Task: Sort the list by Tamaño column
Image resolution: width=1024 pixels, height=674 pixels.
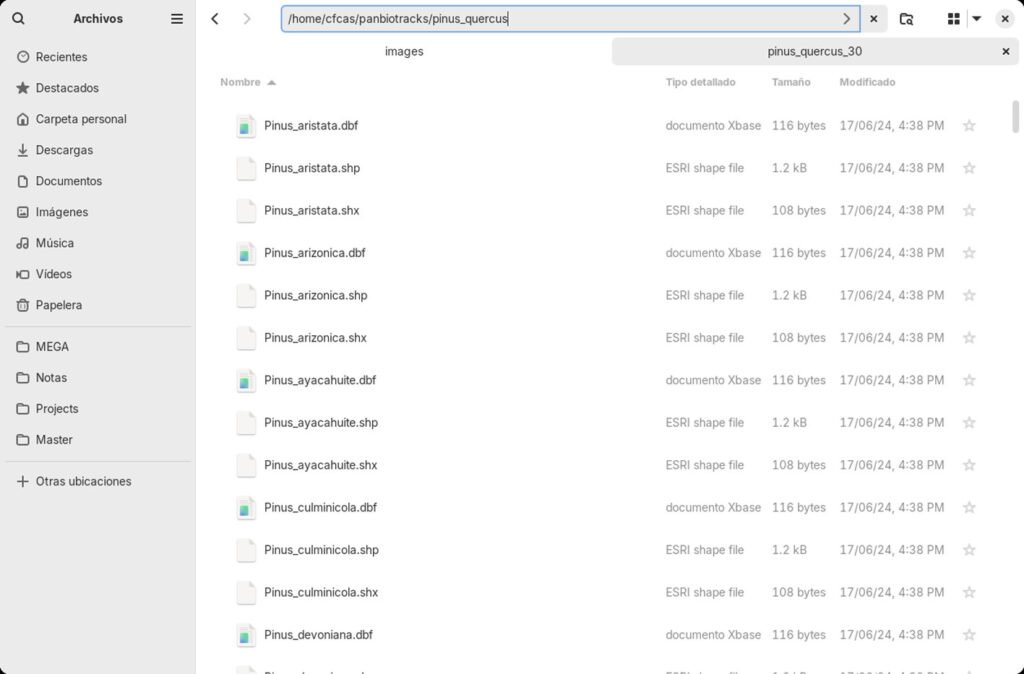Action: click(790, 82)
